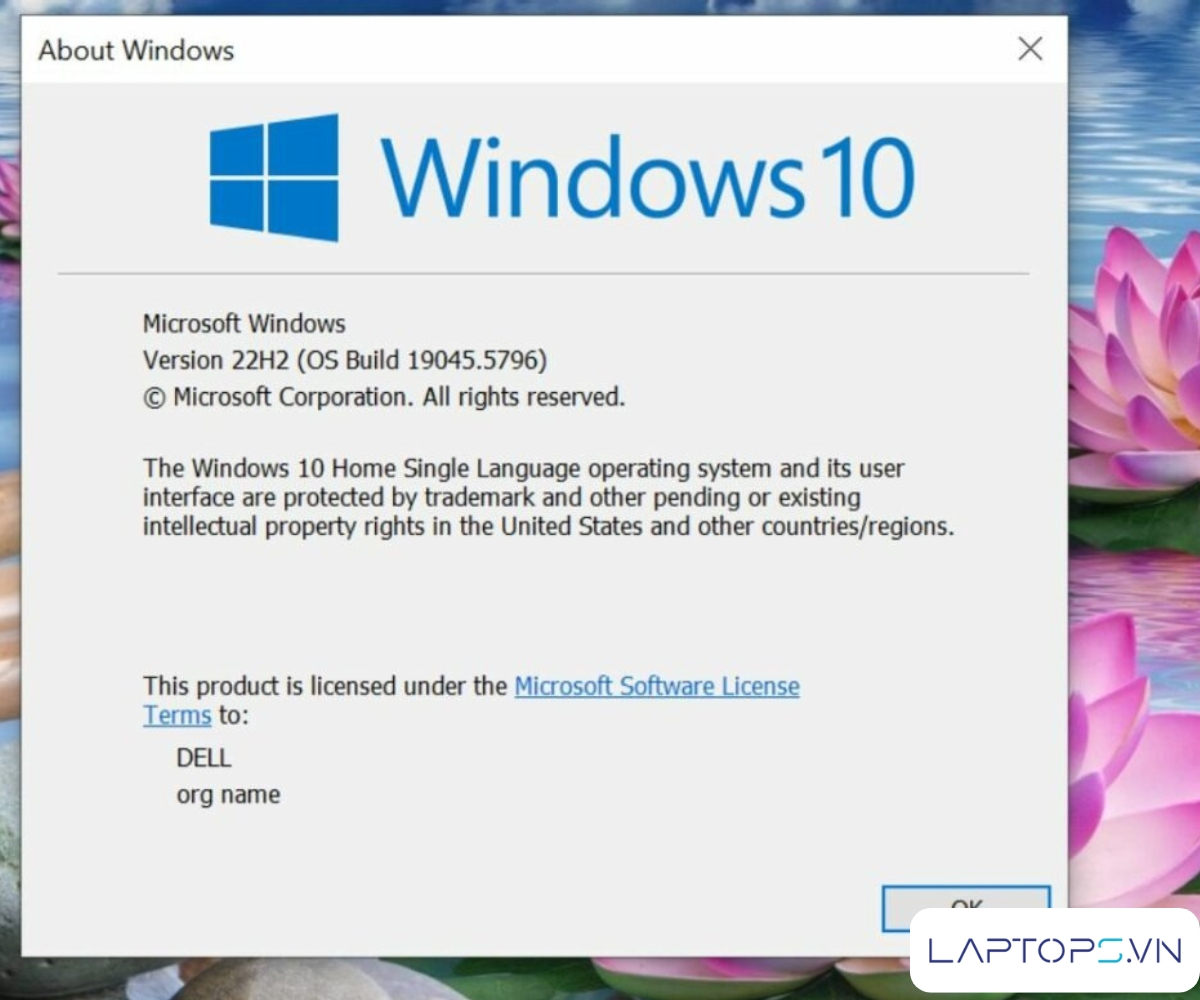Viewport: 1200px width, 1000px height.
Task: Click the 'Terms' link text
Action: (x=177, y=716)
